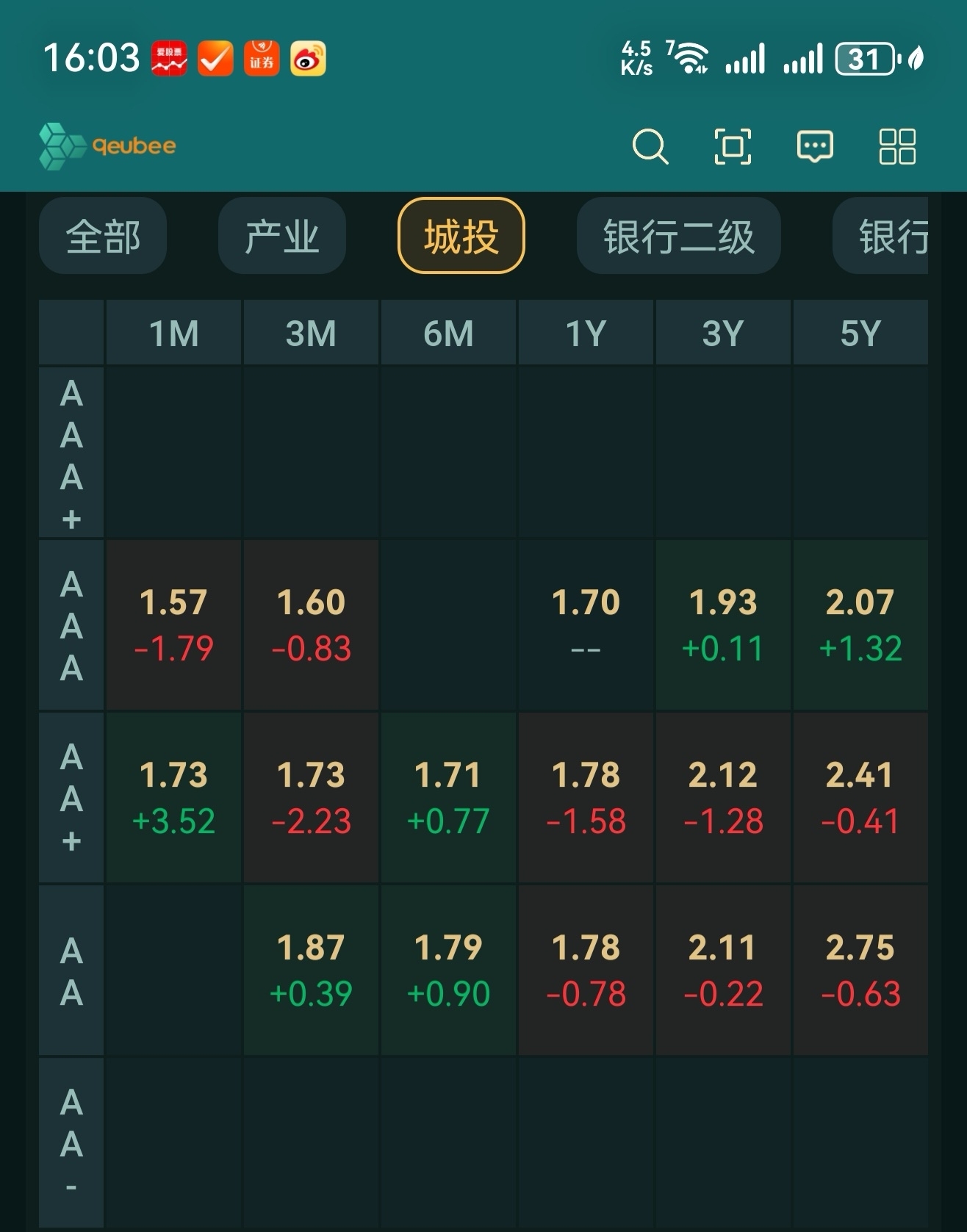Tap the AAA row label
The width and height of the screenshot is (967, 1232).
(x=71, y=626)
